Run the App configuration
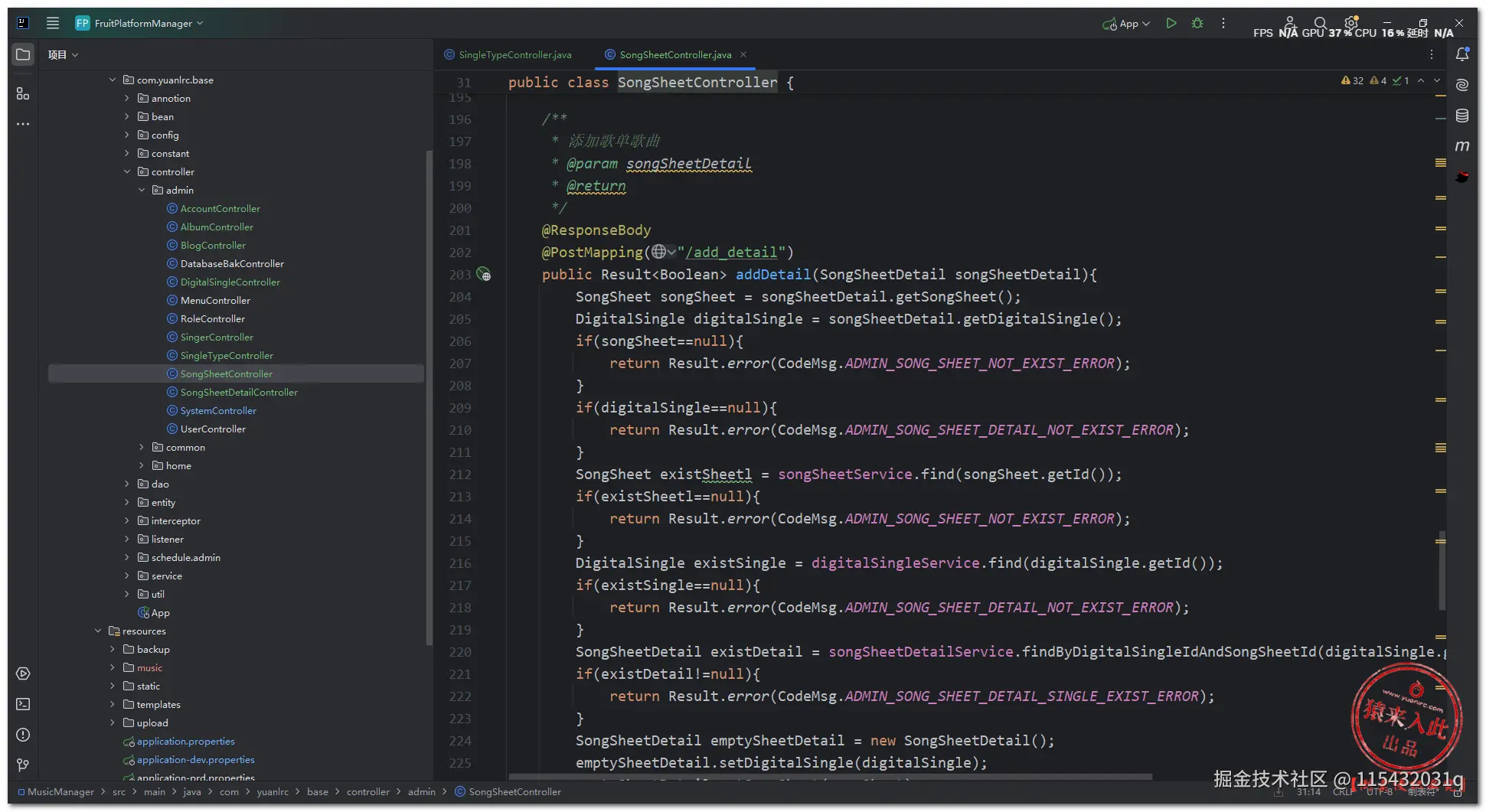Viewport: 1486px width, 812px height. 1171,23
